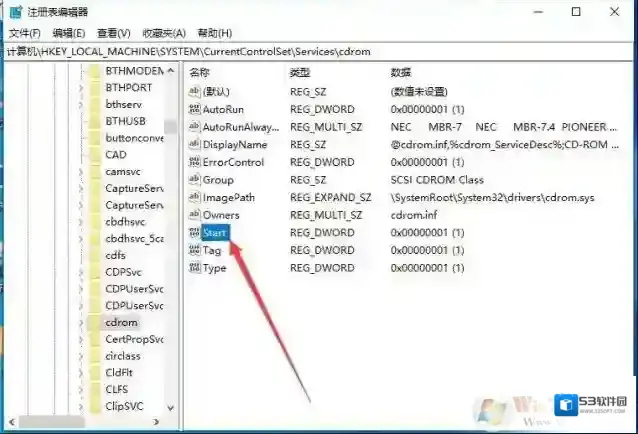
Task: Select the AutoRun value icon
Action: tap(194, 109)
